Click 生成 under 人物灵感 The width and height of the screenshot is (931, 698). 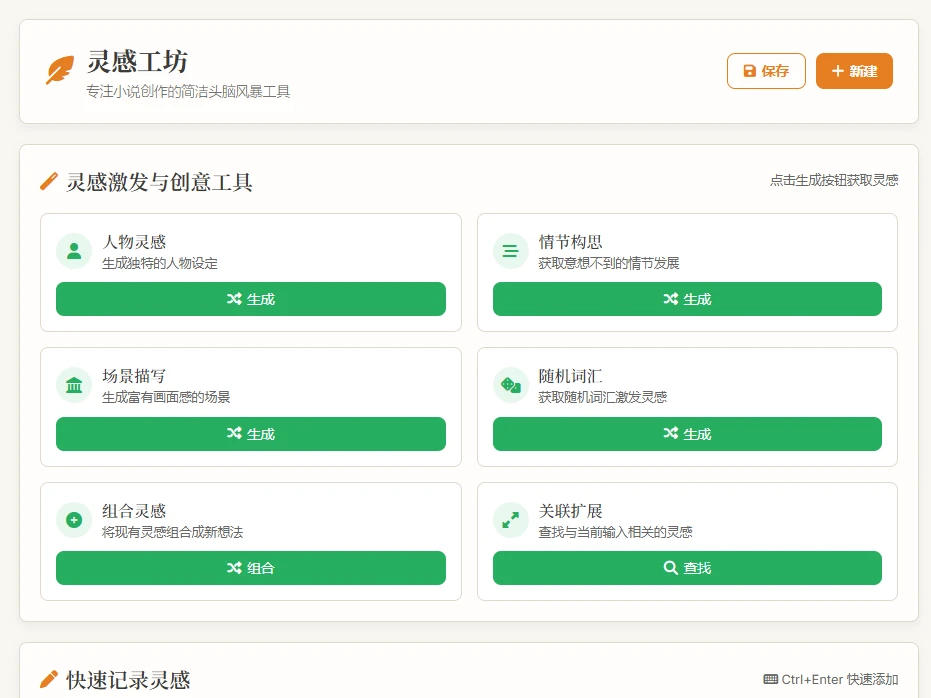tap(251, 298)
